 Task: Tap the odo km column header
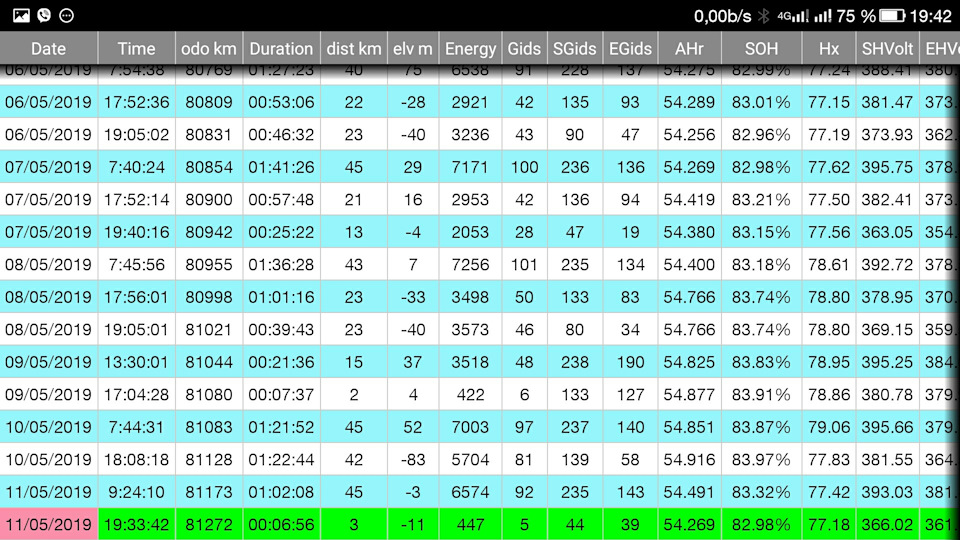point(209,48)
